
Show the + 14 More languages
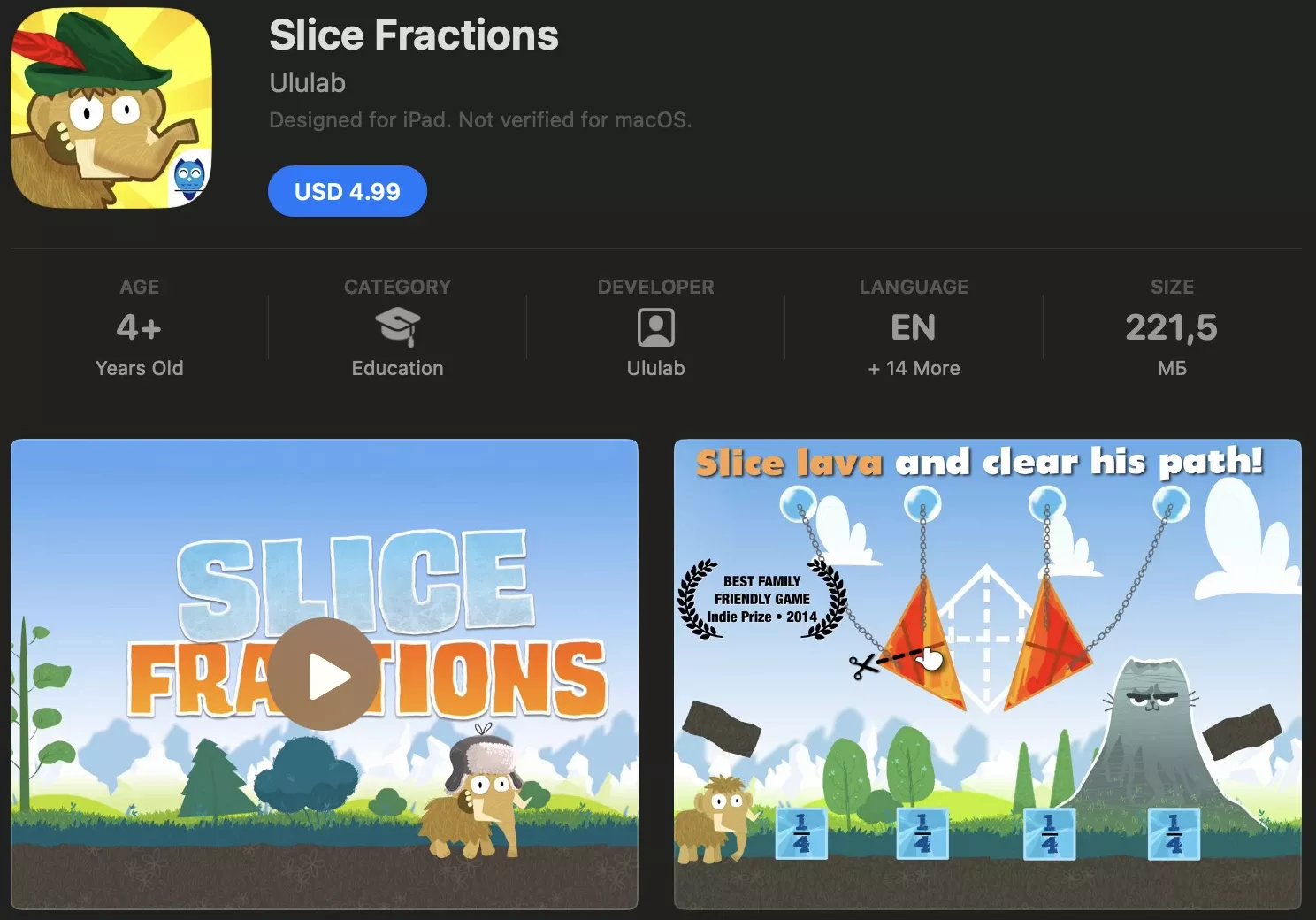[914, 368]
